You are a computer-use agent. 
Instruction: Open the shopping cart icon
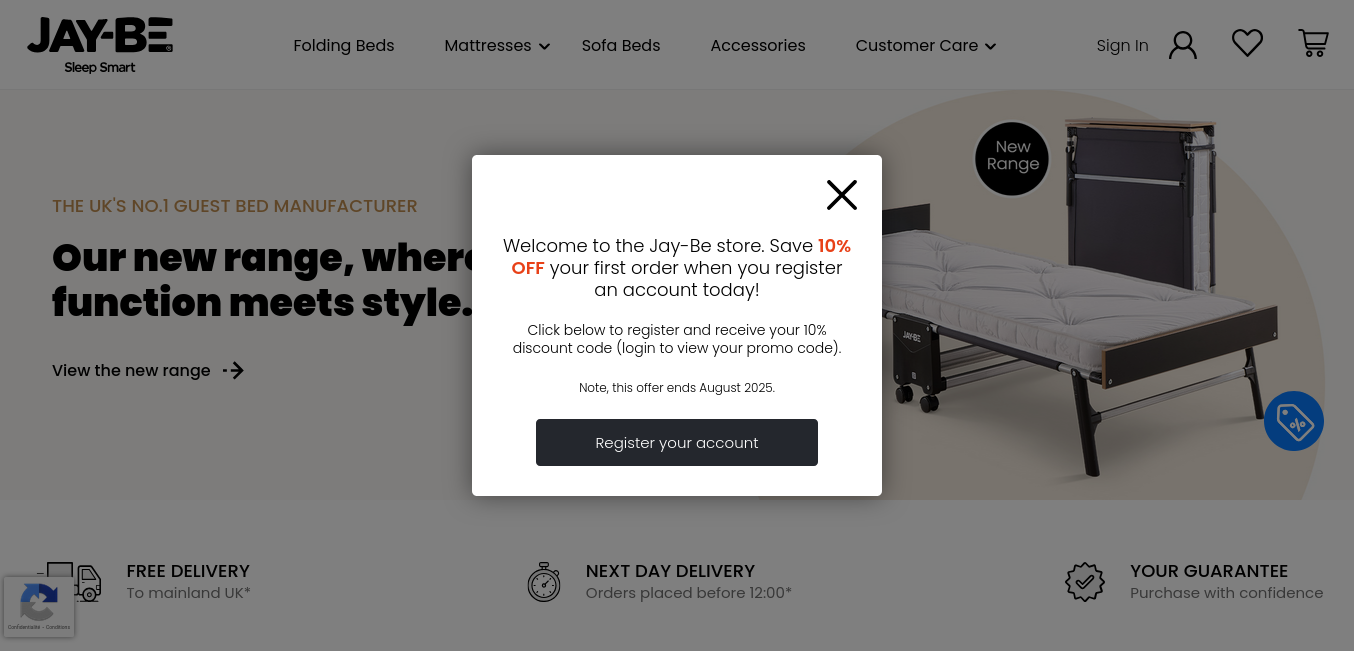(x=1313, y=43)
